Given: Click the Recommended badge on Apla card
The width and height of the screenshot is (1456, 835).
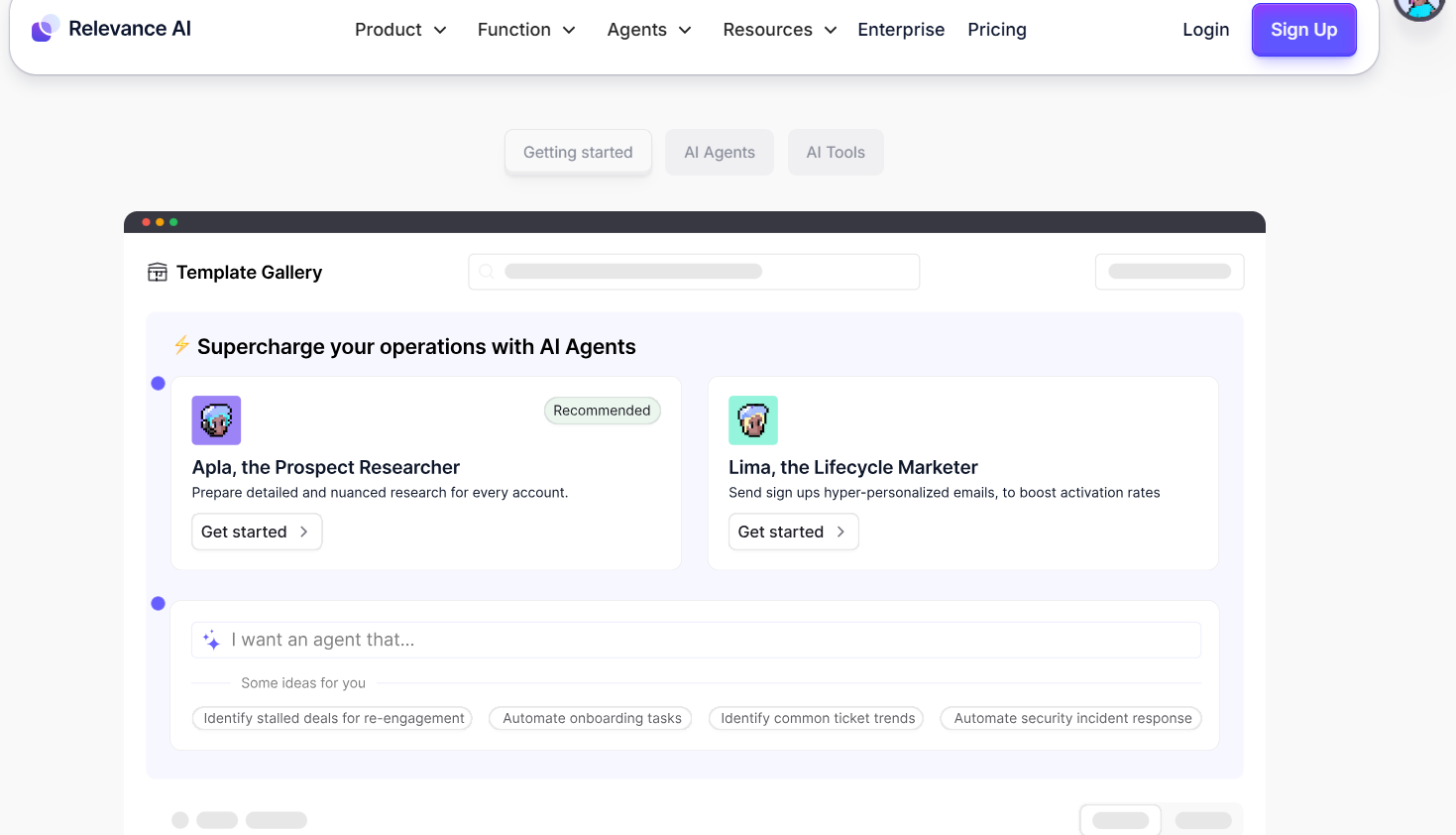Looking at the screenshot, I should 602,411.
